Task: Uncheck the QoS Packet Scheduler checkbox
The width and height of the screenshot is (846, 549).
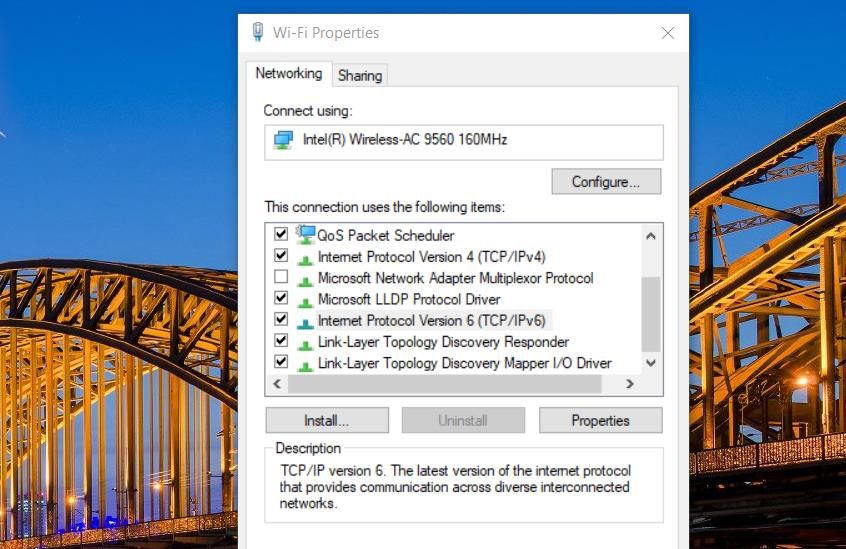Action: [281, 234]
